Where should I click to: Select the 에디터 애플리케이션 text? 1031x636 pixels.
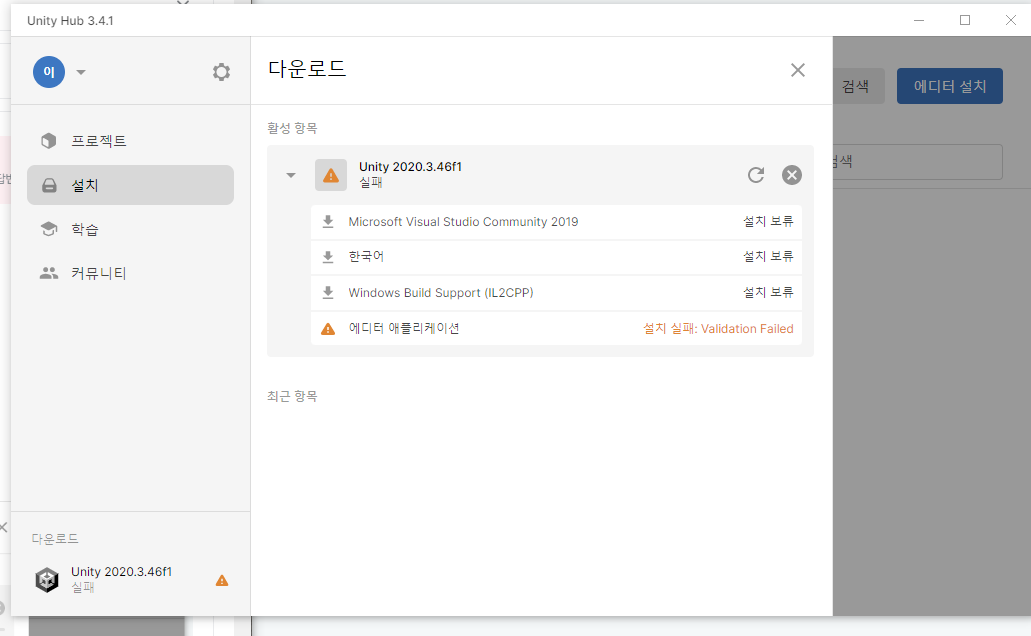coord(404,328)
